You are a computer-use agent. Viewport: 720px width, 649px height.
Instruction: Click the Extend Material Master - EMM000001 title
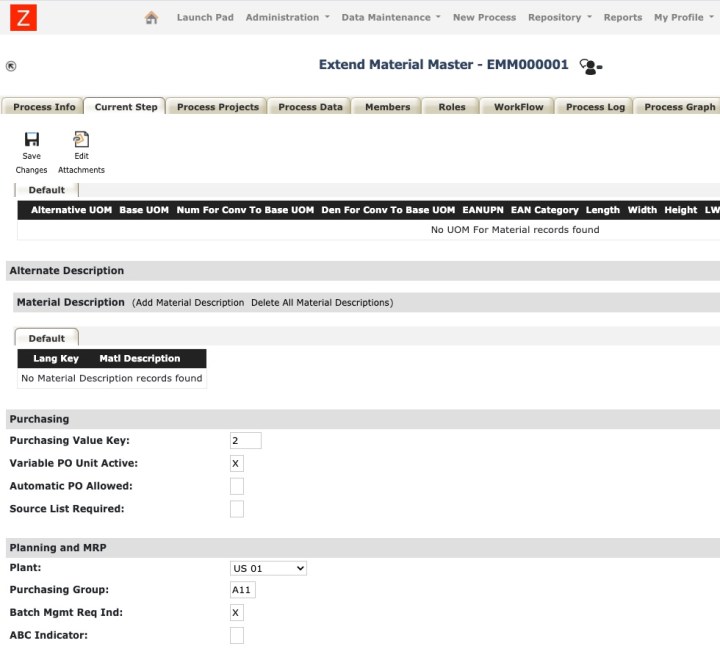point(444,64)
